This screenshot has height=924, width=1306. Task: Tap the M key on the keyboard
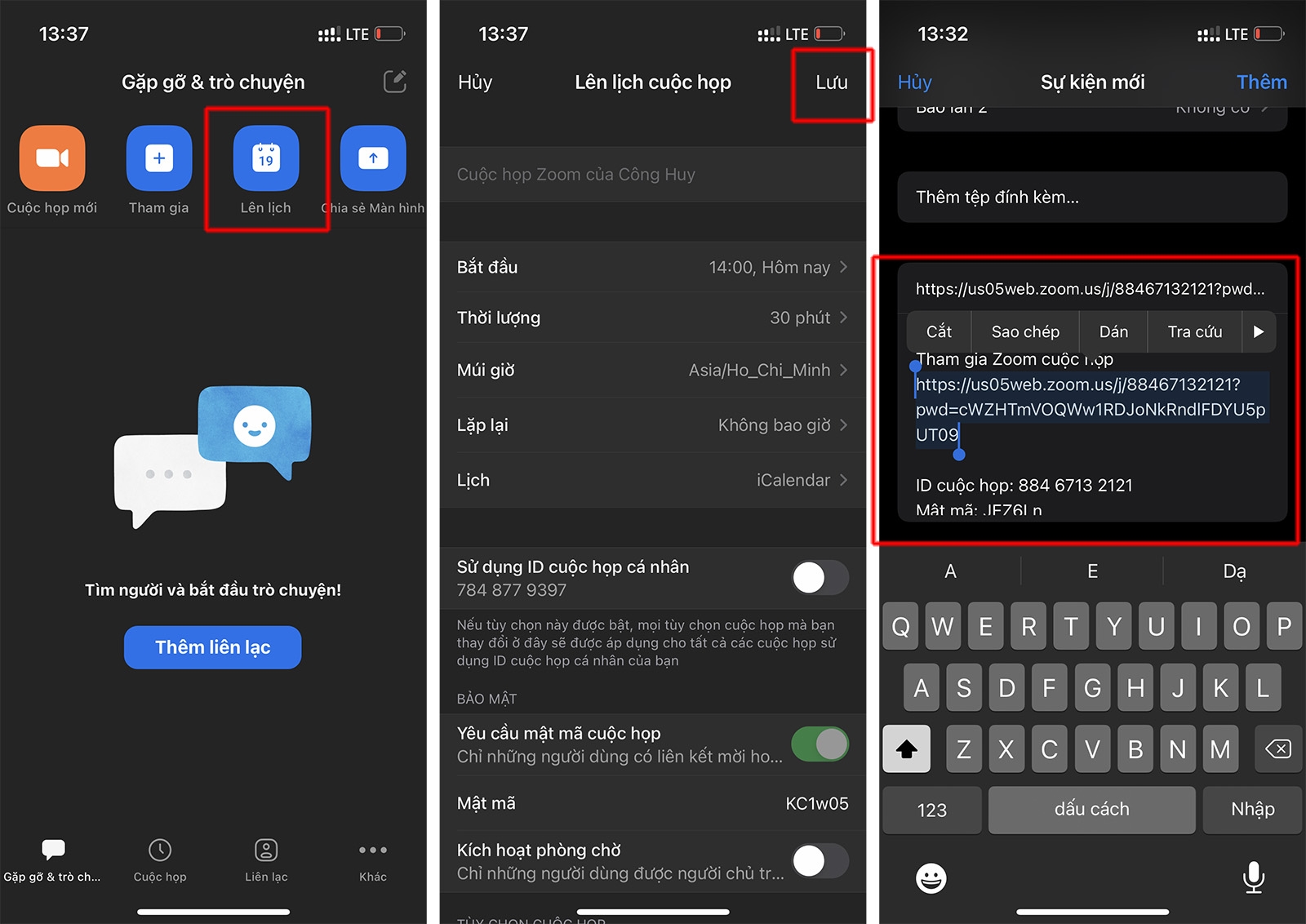point(1220,749)
